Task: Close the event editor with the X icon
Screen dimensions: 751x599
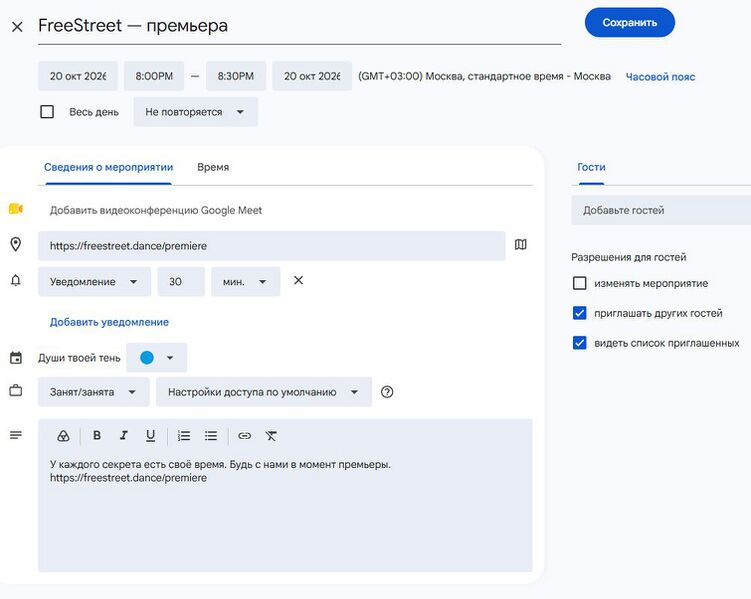Action: pyautogui.click(x=17, y=27)
